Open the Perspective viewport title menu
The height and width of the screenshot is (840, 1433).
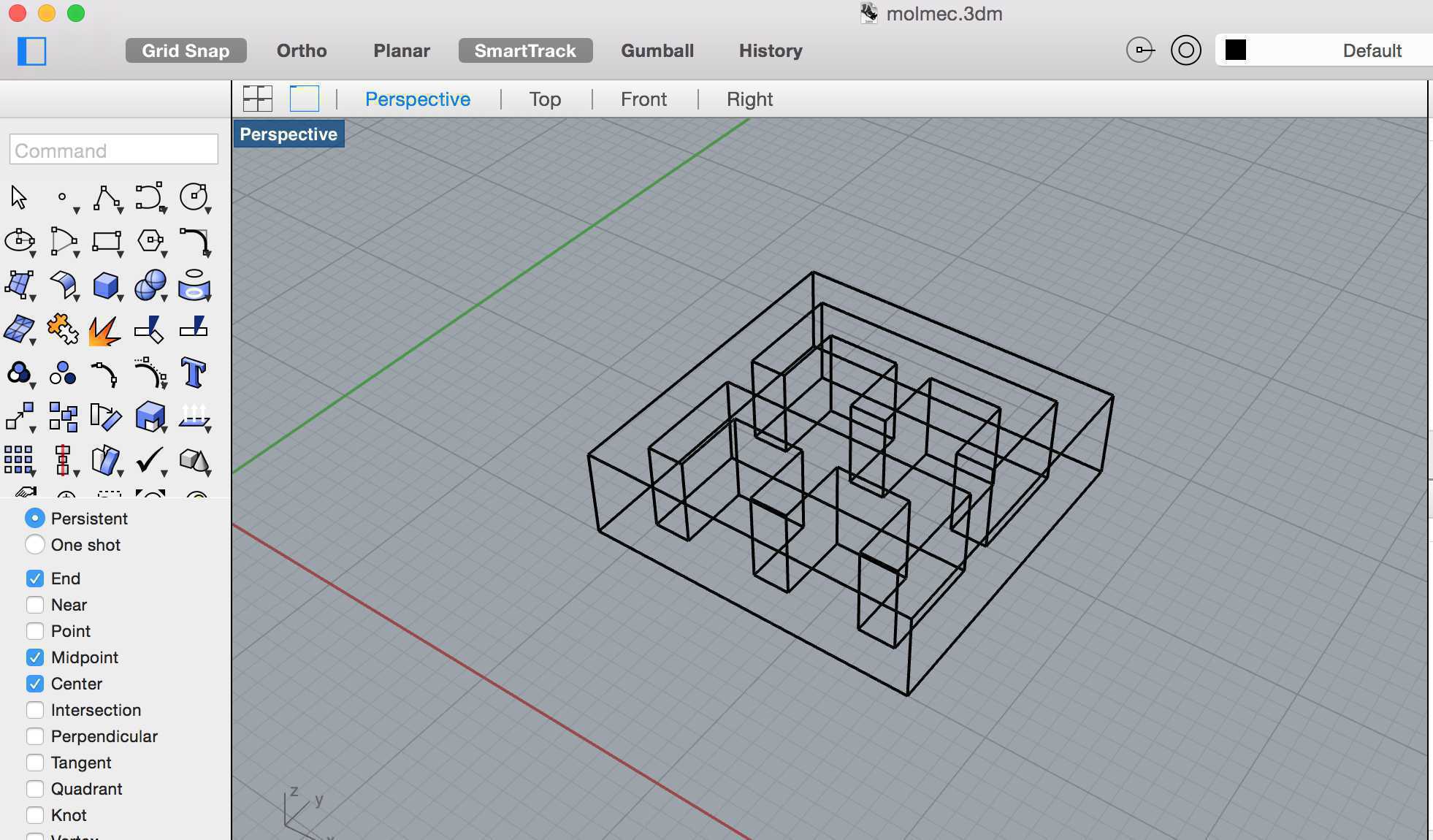click(x=288, y=134)
